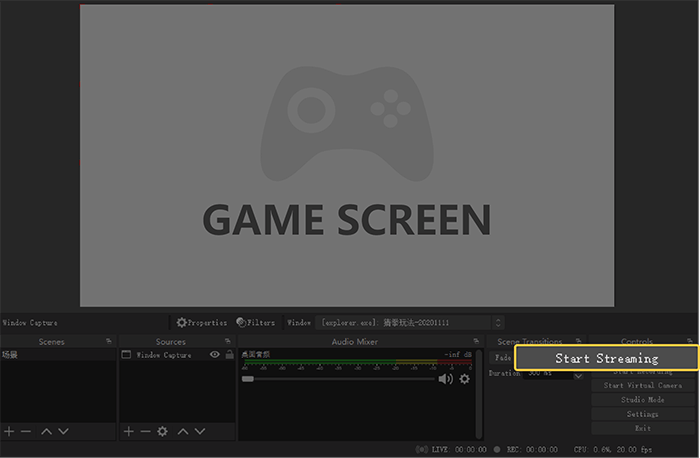
Task: Open the Properties toolbar item
Action: coord(201,323)
